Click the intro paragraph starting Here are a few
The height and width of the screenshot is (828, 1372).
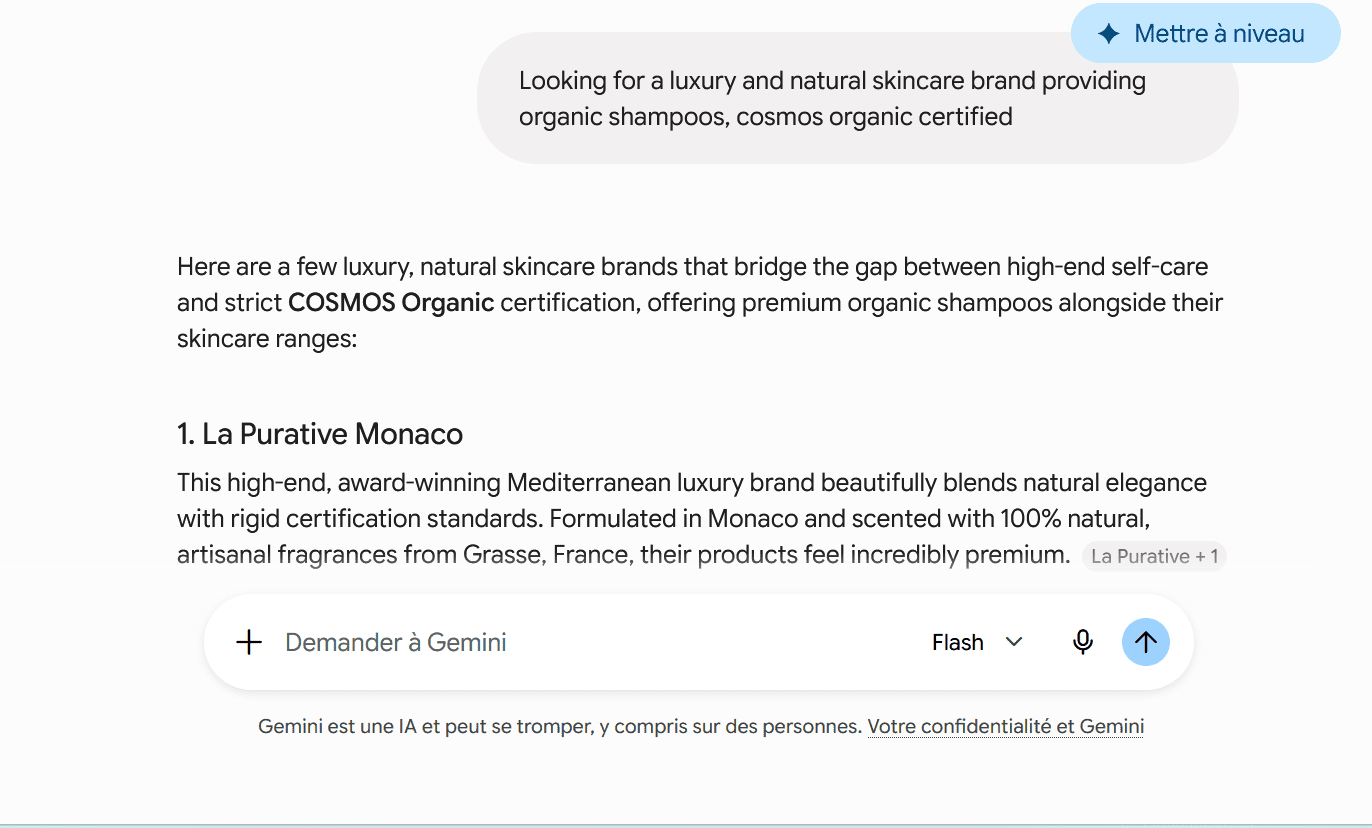[700, 303]
